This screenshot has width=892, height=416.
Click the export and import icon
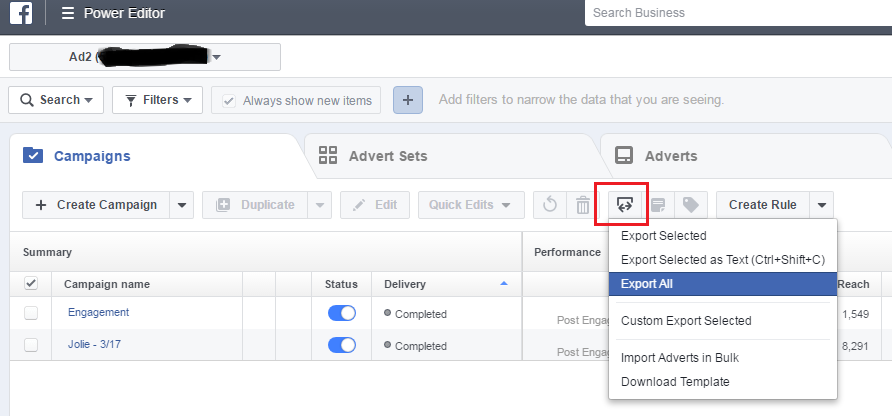tap(625, 205)
